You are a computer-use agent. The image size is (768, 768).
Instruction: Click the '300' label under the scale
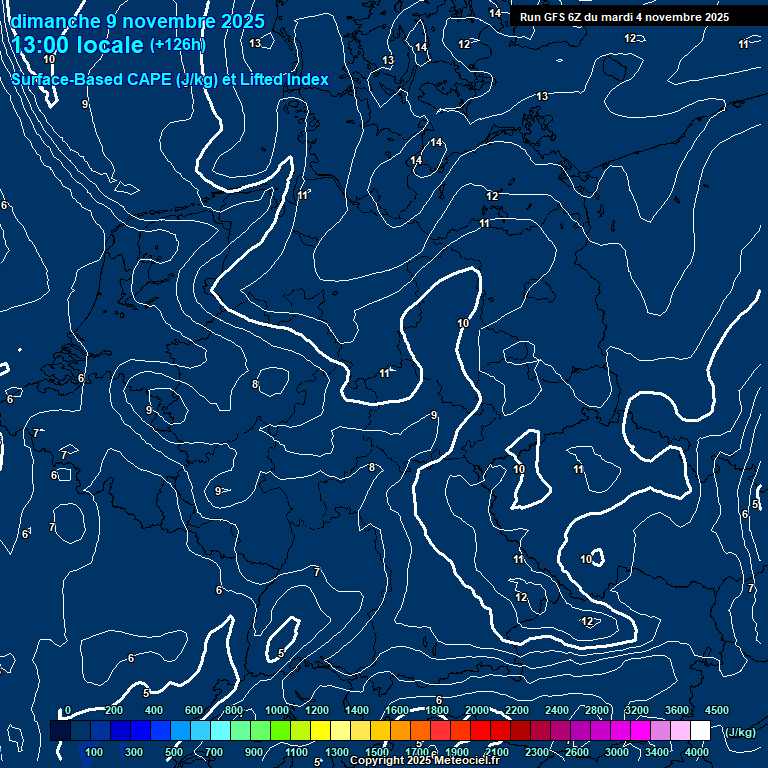(134, 752)
